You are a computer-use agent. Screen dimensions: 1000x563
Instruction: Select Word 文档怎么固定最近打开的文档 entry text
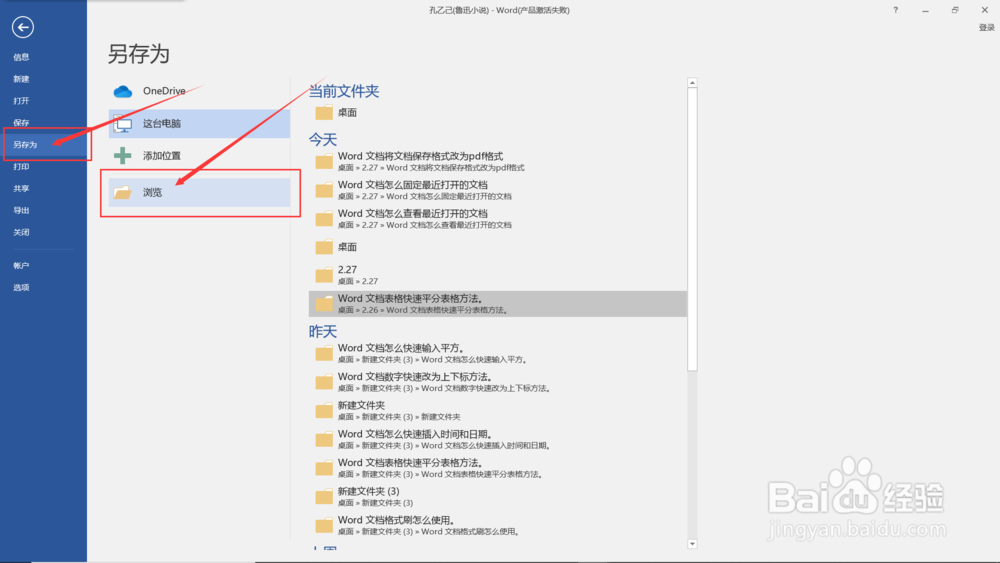(x=413, y=185)
